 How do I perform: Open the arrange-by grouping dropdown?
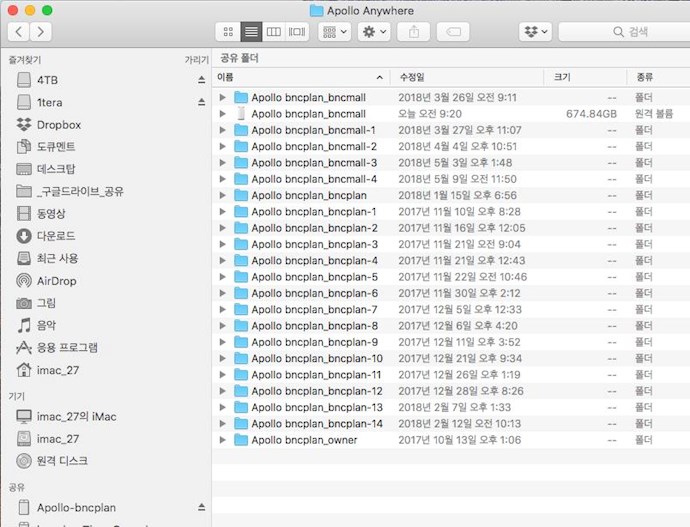coord(334,32)
